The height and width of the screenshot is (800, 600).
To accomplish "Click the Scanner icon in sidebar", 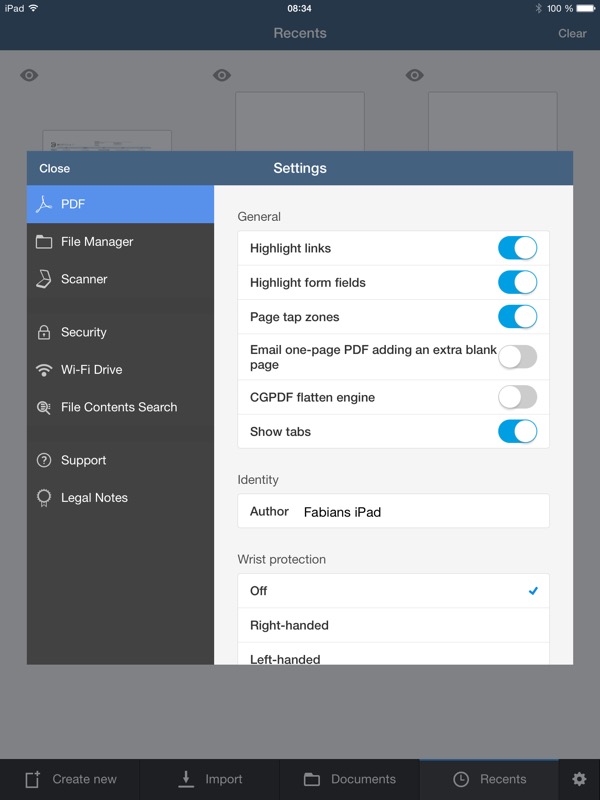I will [x=43, y=279].
